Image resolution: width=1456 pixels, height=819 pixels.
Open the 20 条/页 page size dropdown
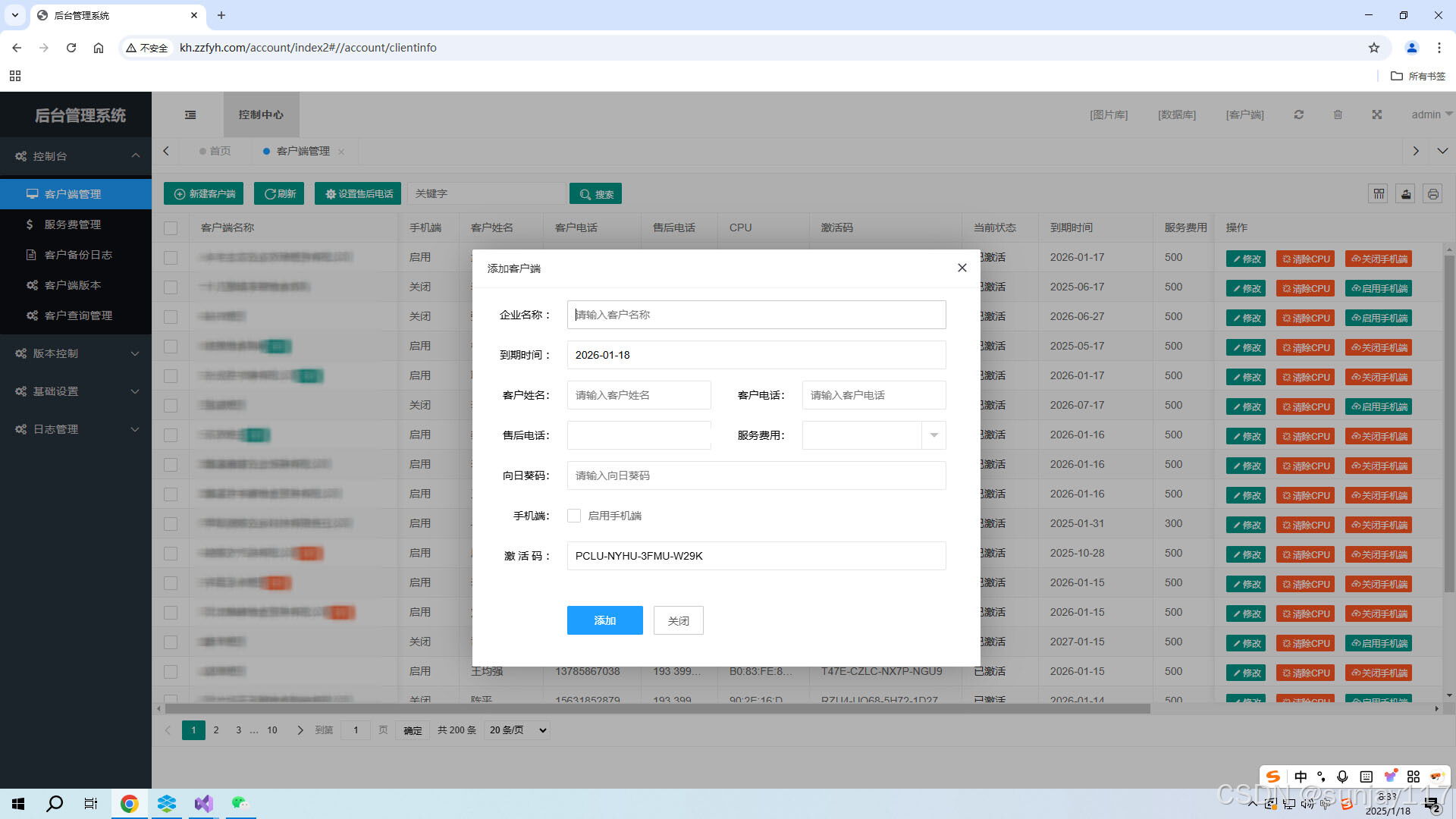coord(517,730)
